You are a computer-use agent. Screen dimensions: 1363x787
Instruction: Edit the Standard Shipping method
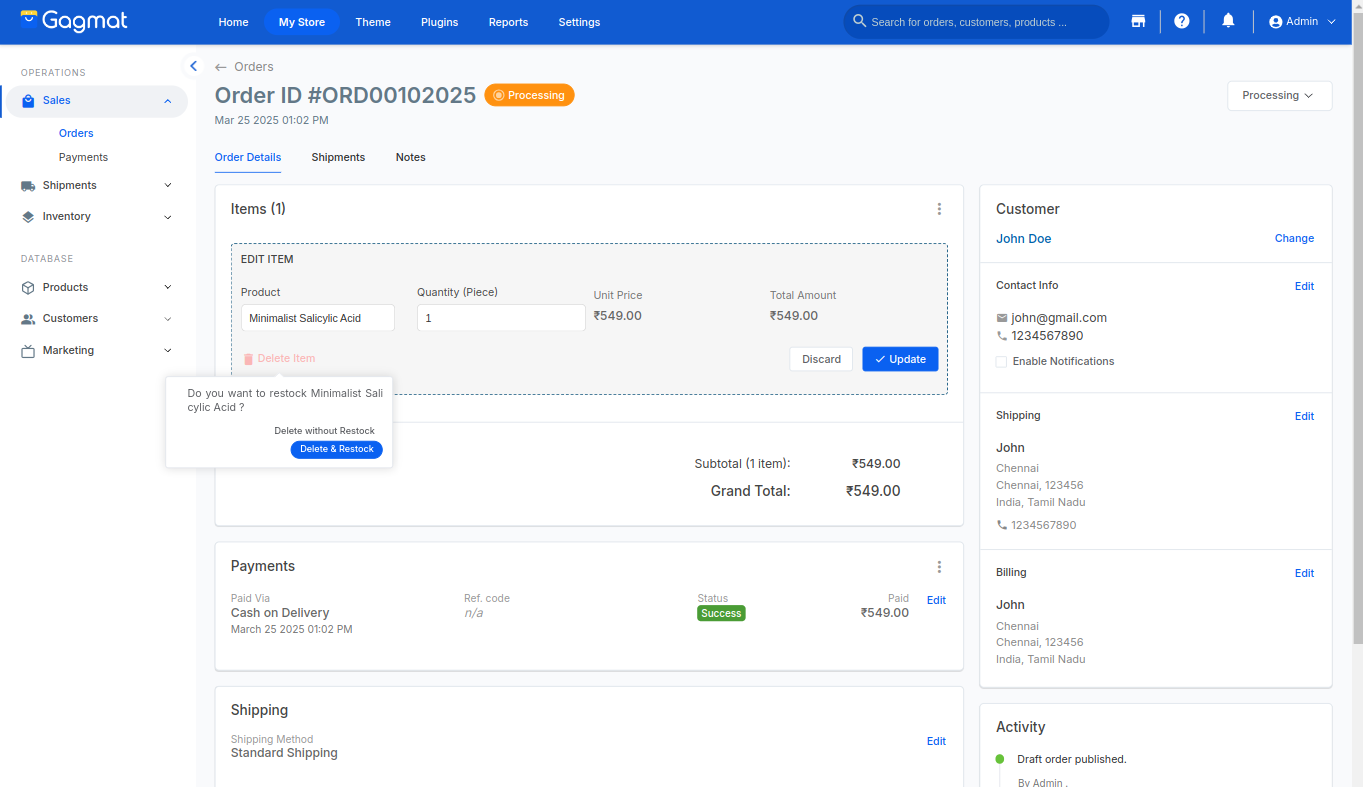pyautogui.click(x=936, y=742)
